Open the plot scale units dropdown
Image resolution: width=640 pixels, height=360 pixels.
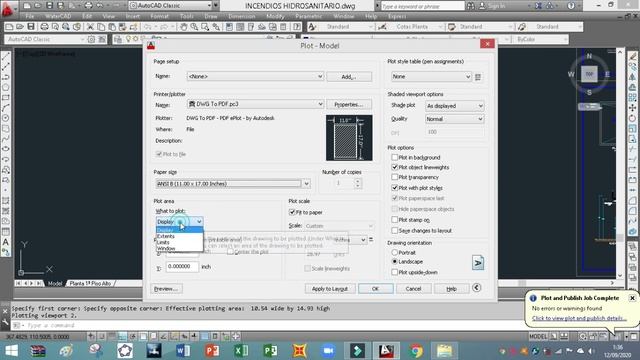[x=362, y=240]
